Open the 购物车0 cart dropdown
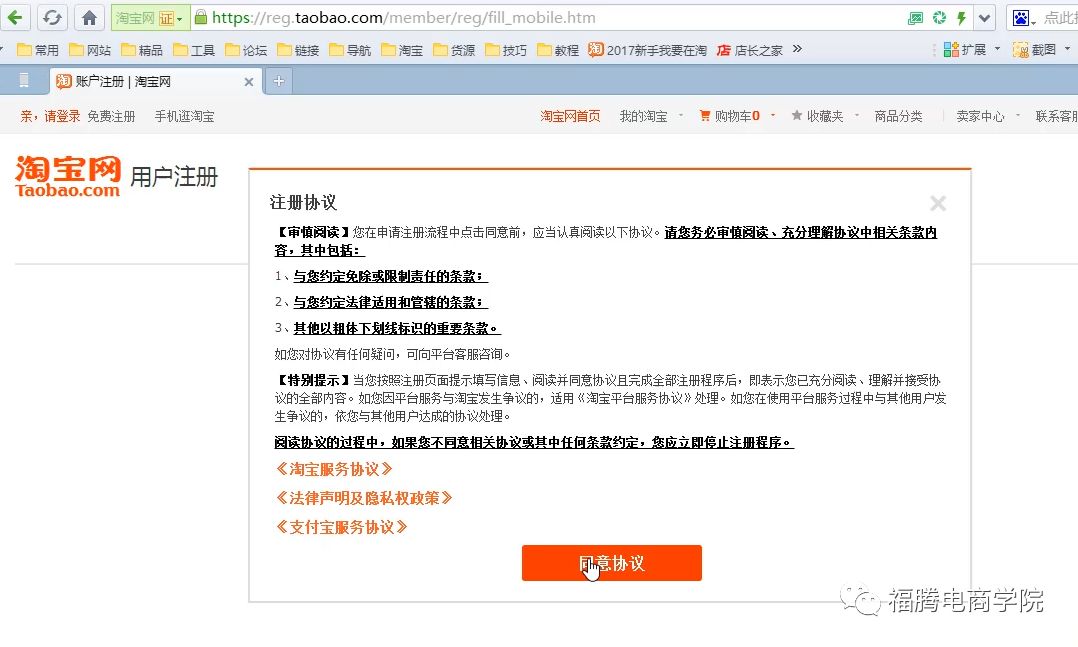The width and height of the screenshot is (1078, 647). tap(737, 115)
